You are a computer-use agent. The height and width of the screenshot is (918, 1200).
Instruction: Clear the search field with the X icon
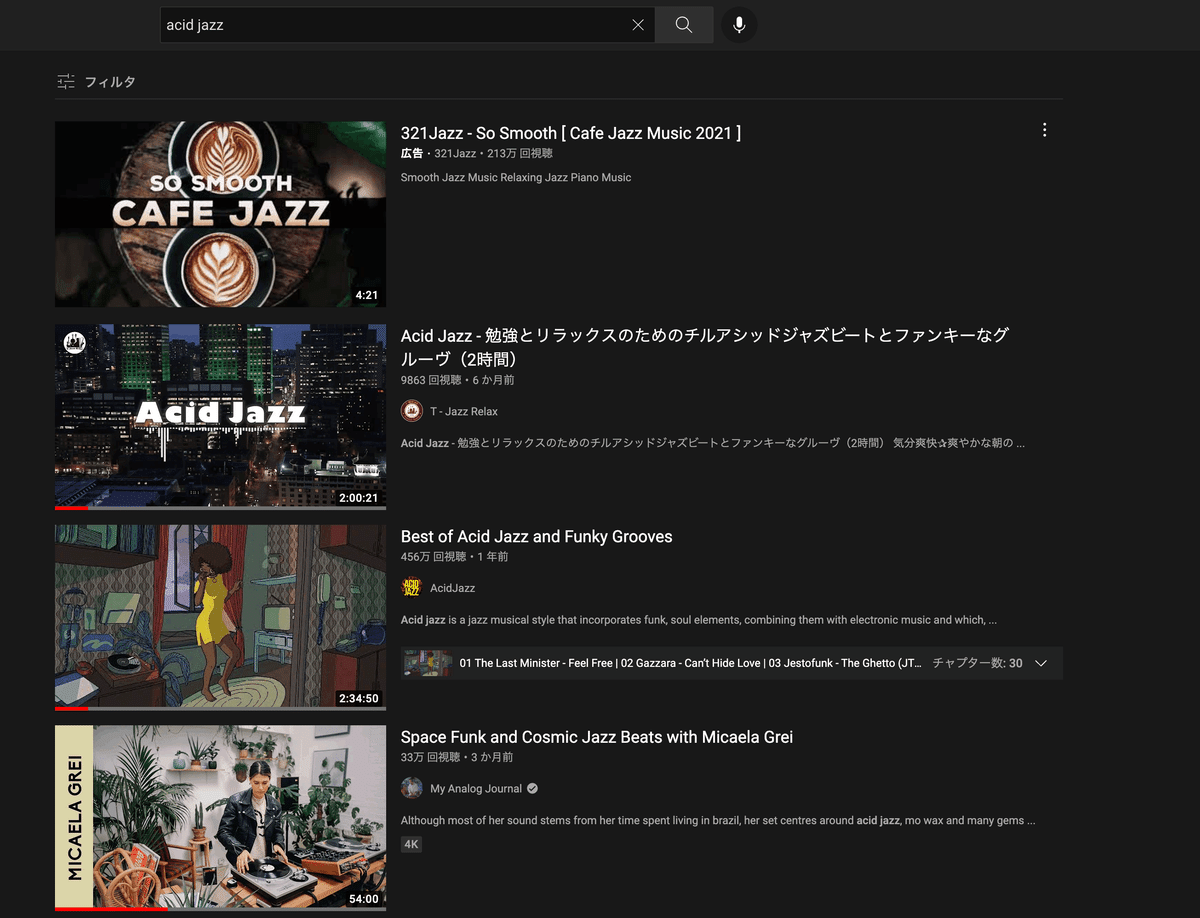coord(638,25)
